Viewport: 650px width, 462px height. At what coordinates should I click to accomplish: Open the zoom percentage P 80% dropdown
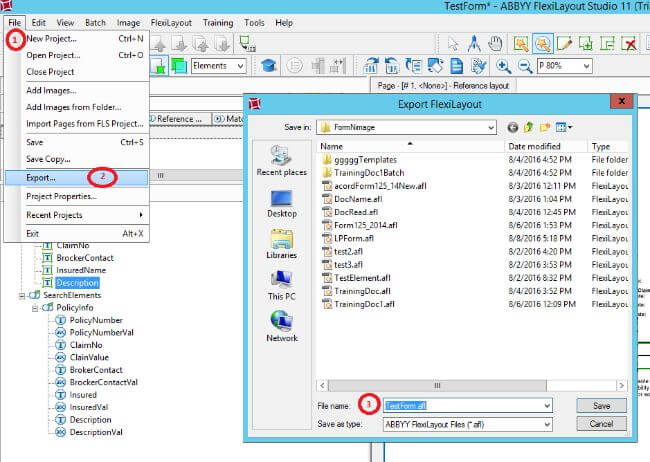[565, 66]
